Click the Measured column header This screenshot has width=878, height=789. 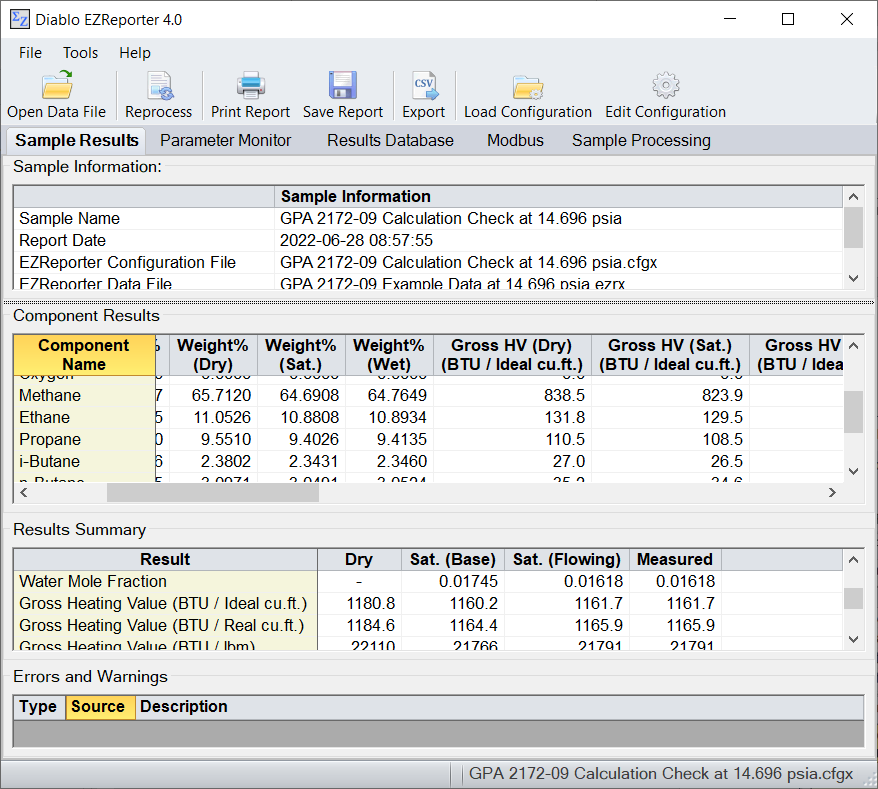pos(675,559)
